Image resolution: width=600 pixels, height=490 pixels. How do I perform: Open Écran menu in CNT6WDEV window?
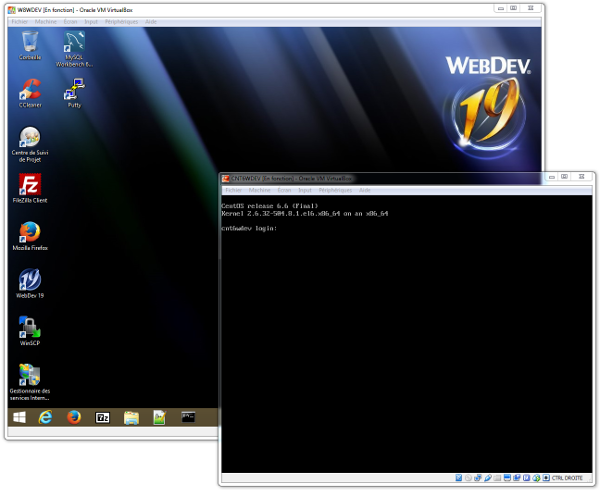click(x=284, y=190)
